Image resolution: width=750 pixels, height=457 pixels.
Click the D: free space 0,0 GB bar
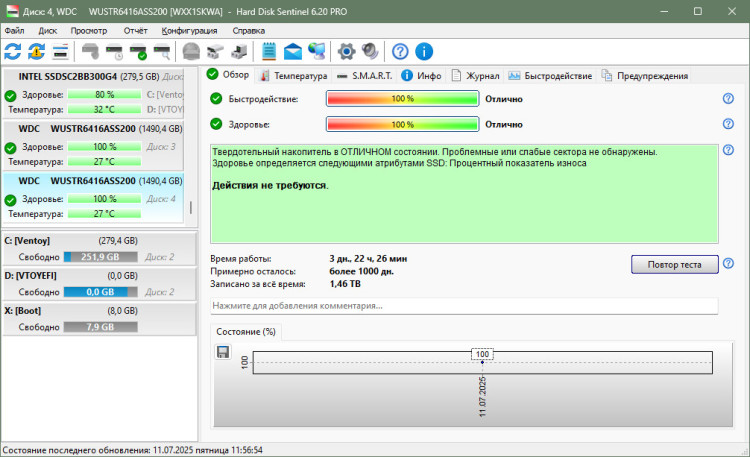pos(100,292)
